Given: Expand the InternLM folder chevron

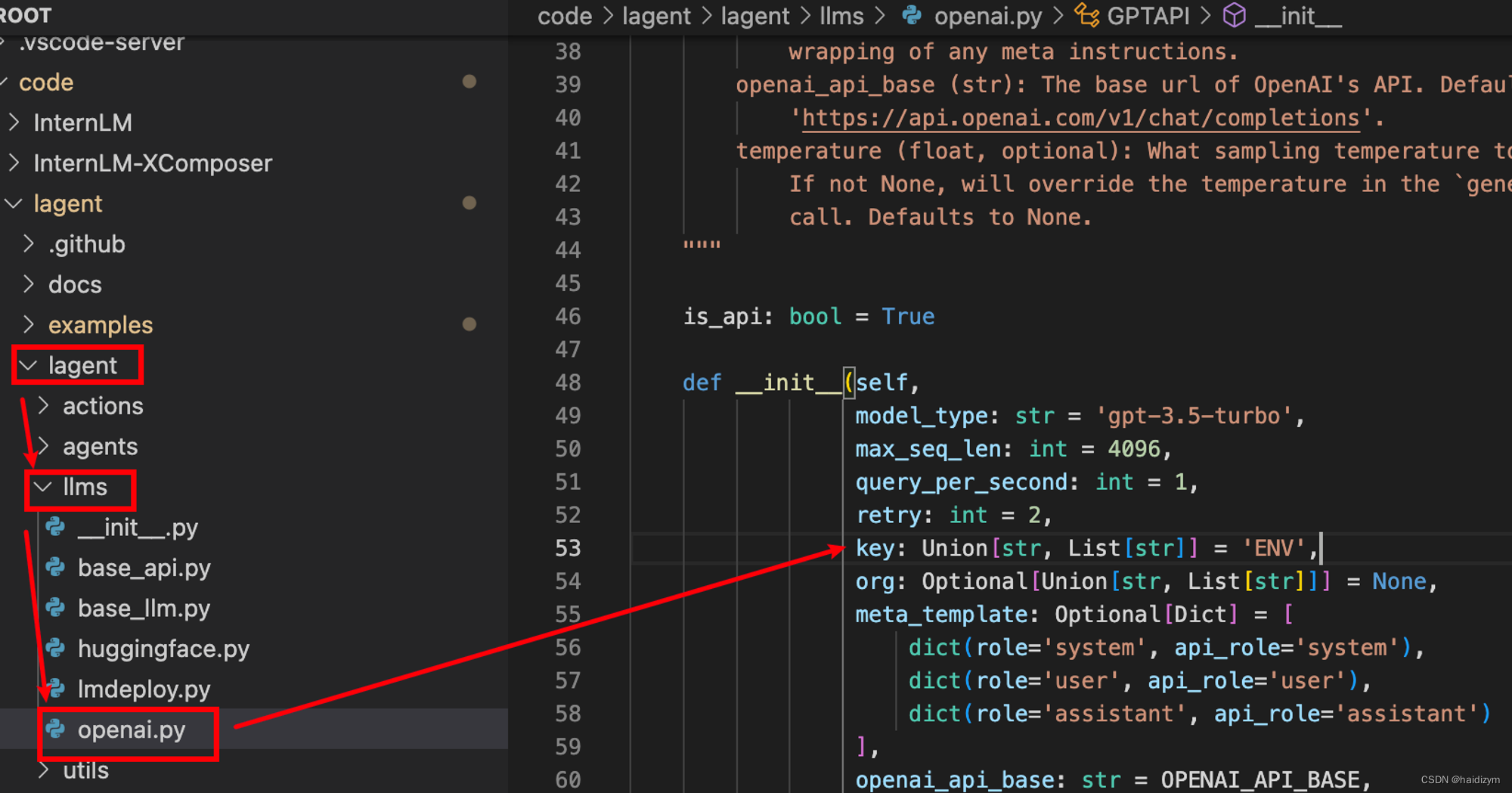Looking at the screenshot, I should click(14, 122).
